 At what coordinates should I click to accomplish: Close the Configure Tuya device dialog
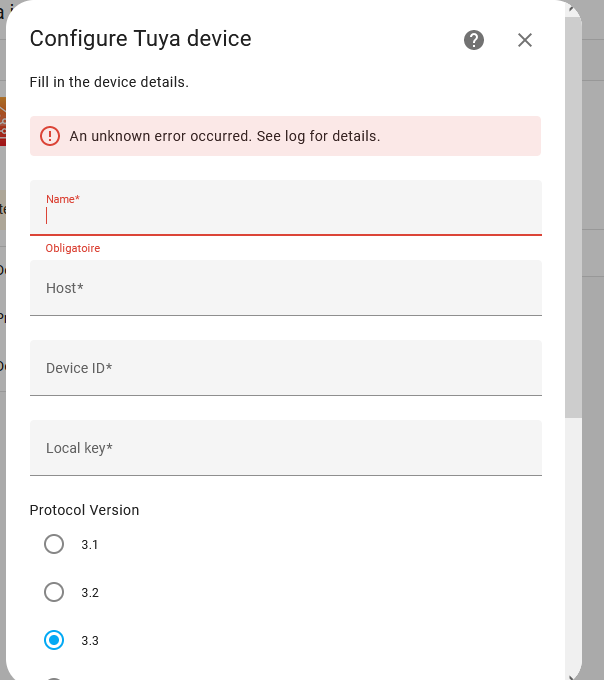click(x=525, y=40)
